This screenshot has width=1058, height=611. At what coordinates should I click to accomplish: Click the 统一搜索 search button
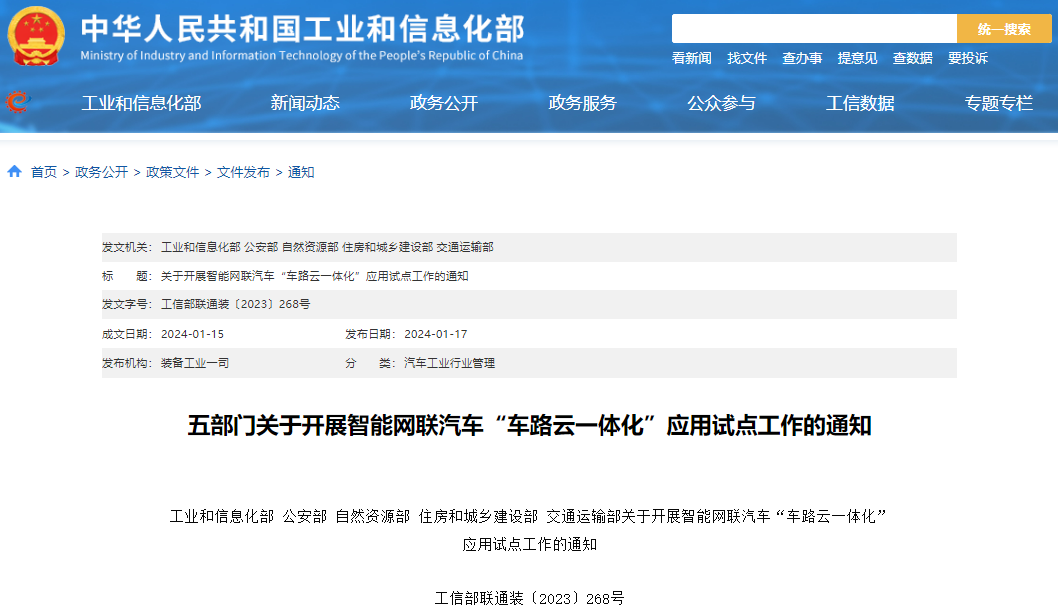pos(1003,28)
